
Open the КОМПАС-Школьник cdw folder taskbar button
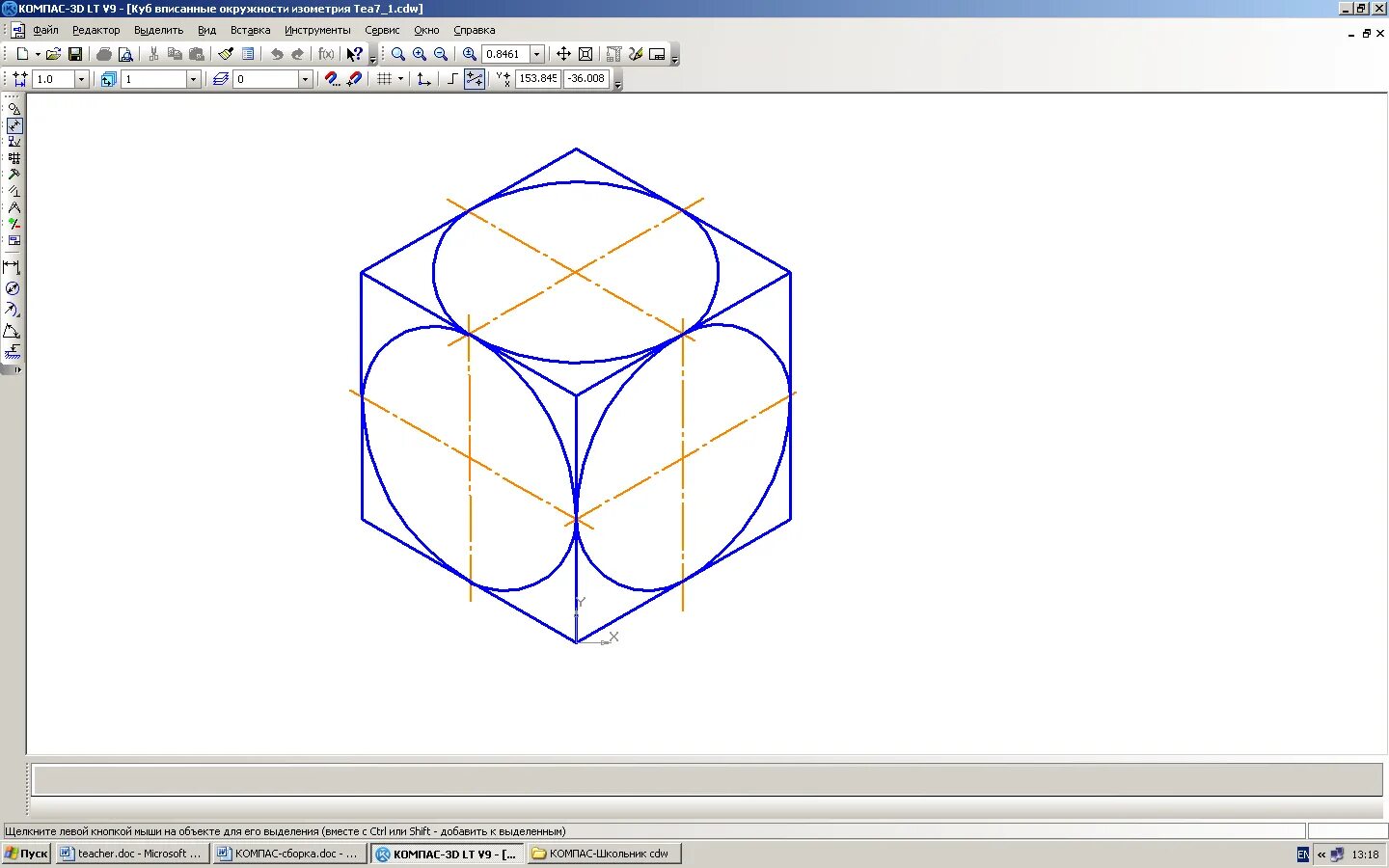(x=604, y=854)
